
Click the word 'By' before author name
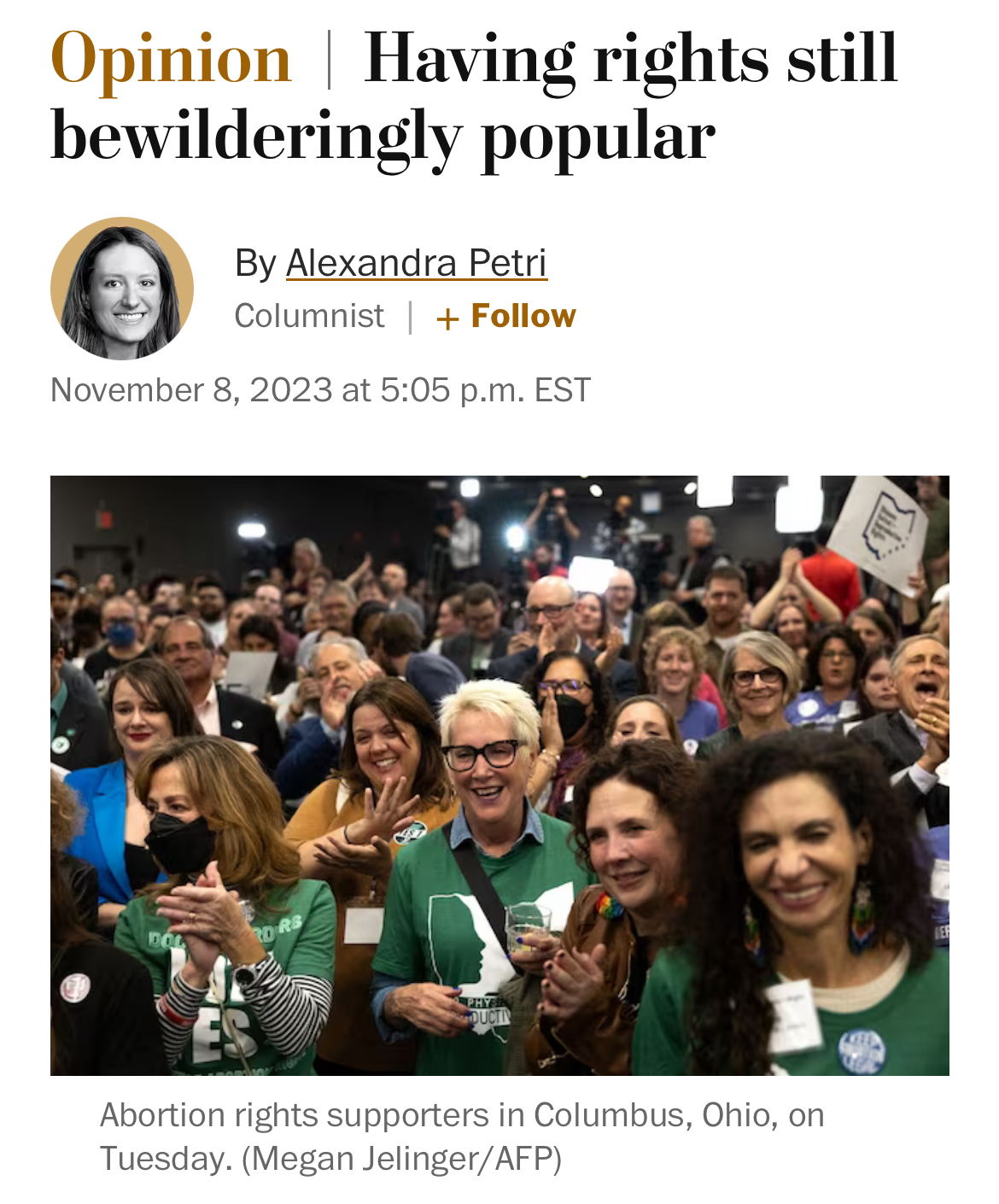[254, 263]
